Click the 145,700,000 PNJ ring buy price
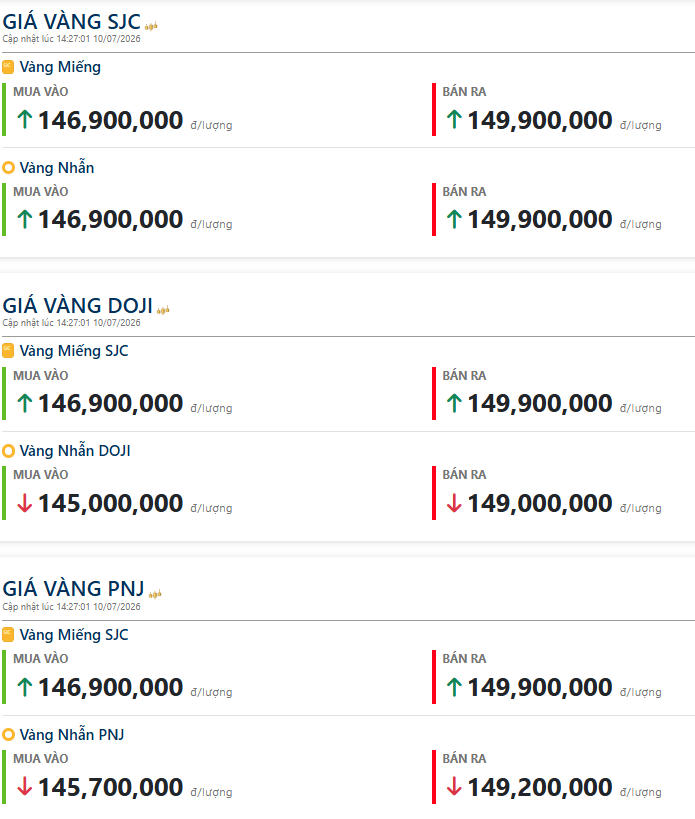This screenshot has height=819, width=695. click(x=111, y=787)
